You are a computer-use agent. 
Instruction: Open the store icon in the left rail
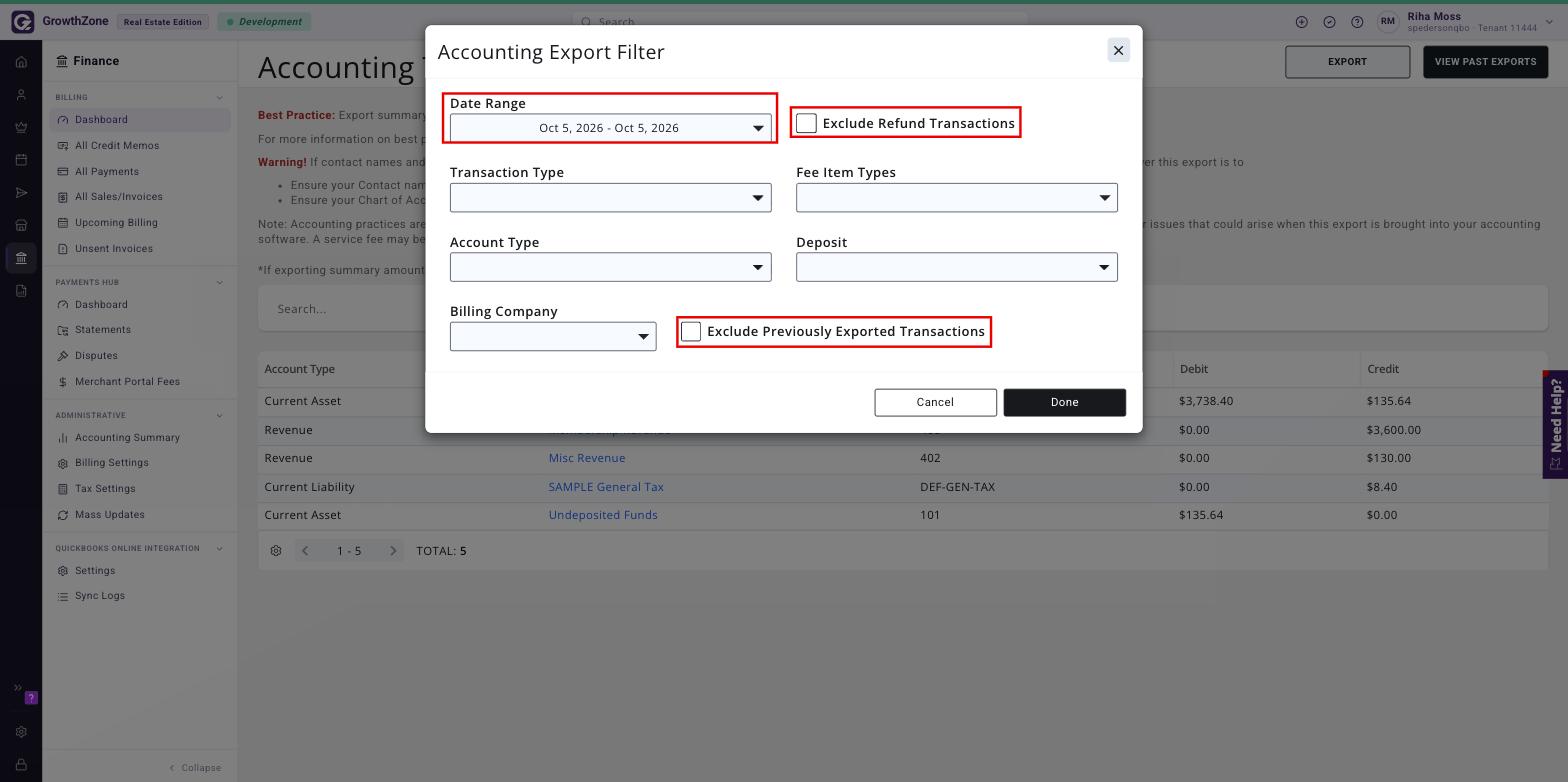[x=21, y=225]
